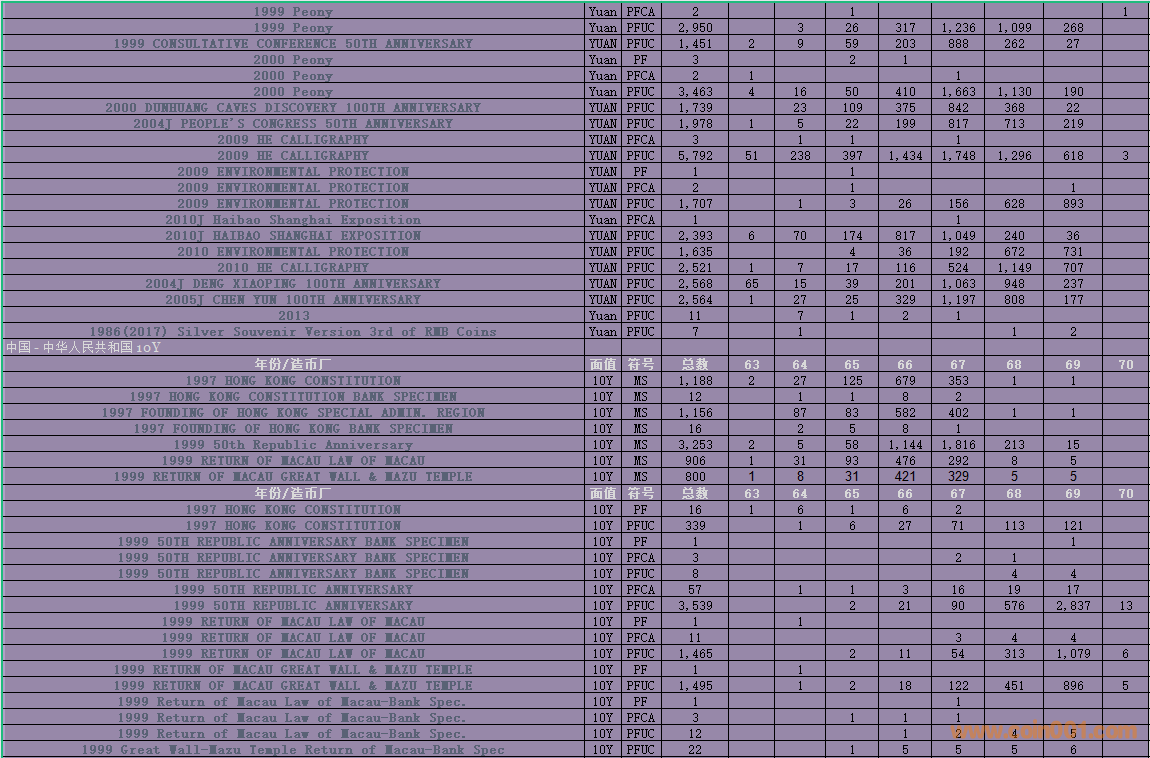Viewport: 1150px width, 758px height.
Task: Select the 2,837 value in grade 69 column
Action: point(1072,606)
